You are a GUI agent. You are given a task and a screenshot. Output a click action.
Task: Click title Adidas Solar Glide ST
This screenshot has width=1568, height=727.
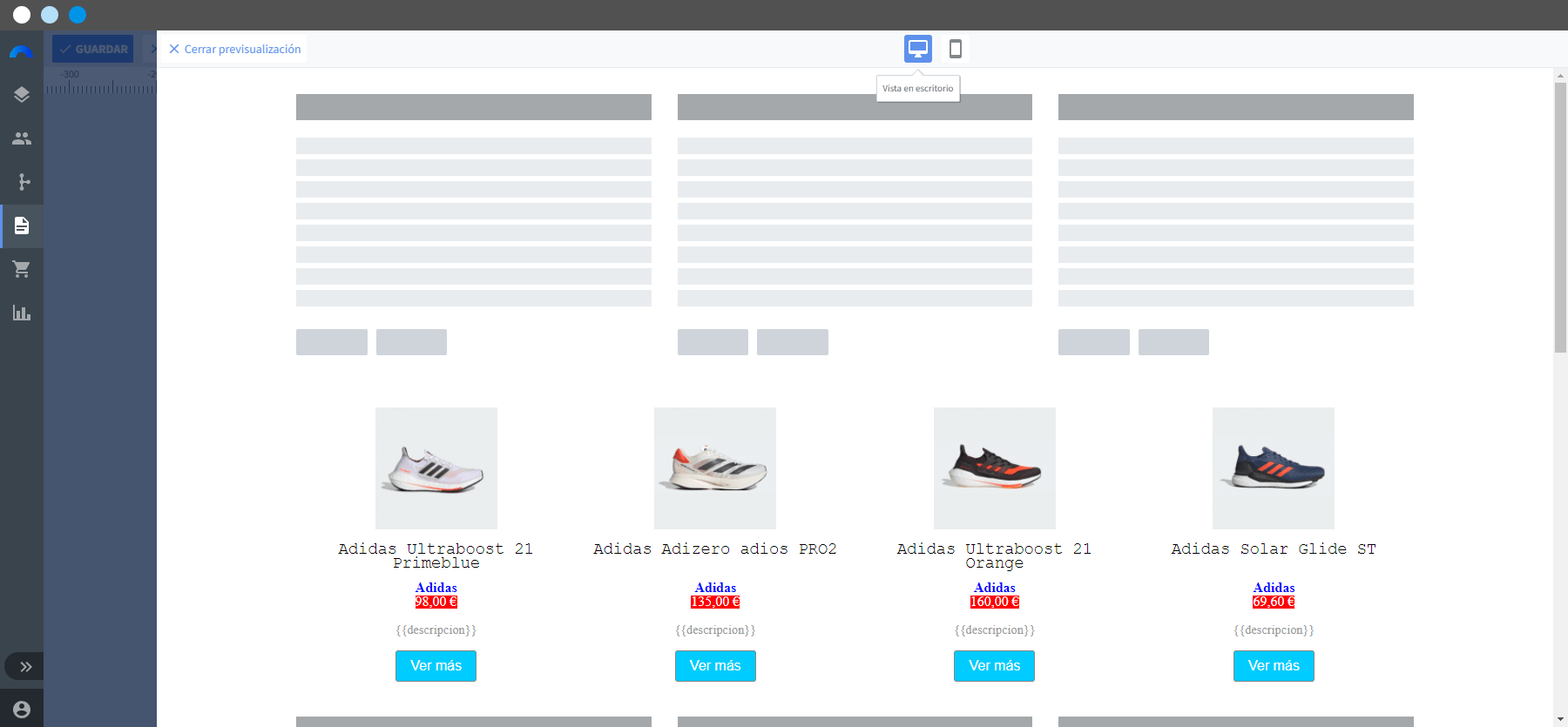point(1274,549)
